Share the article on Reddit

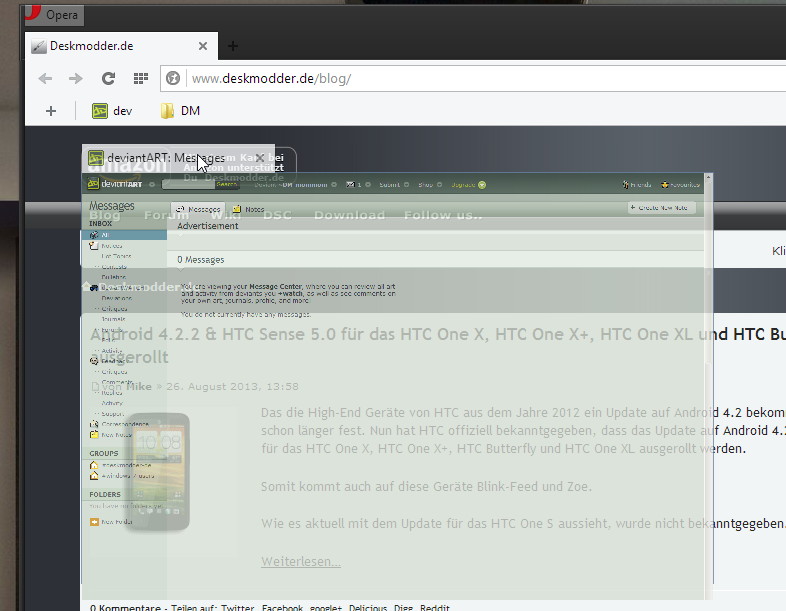435,607
